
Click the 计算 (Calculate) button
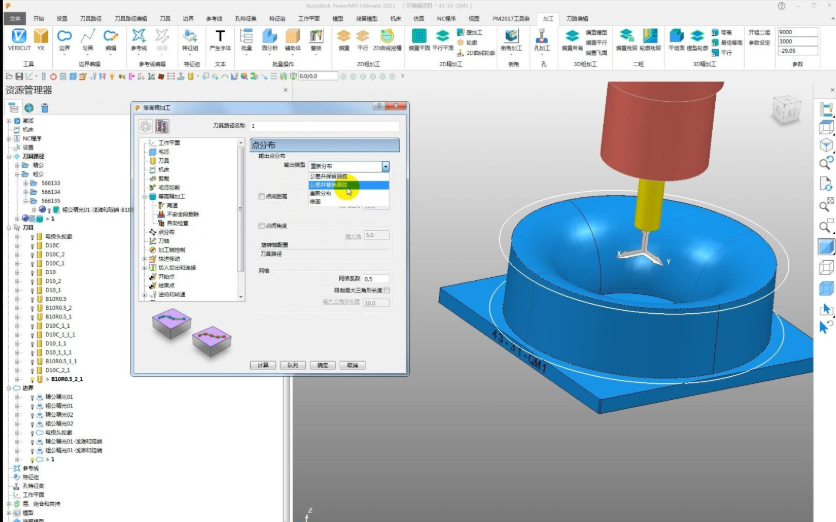tap(262, 366)
